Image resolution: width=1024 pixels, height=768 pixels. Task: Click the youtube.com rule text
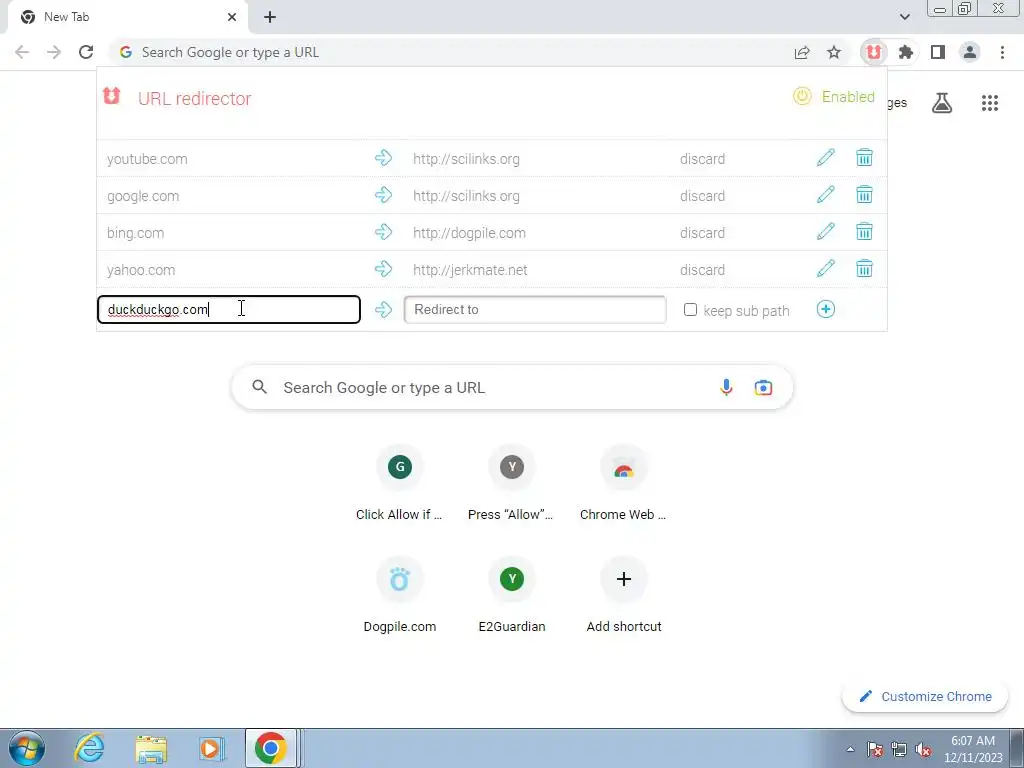coord(147,159)
